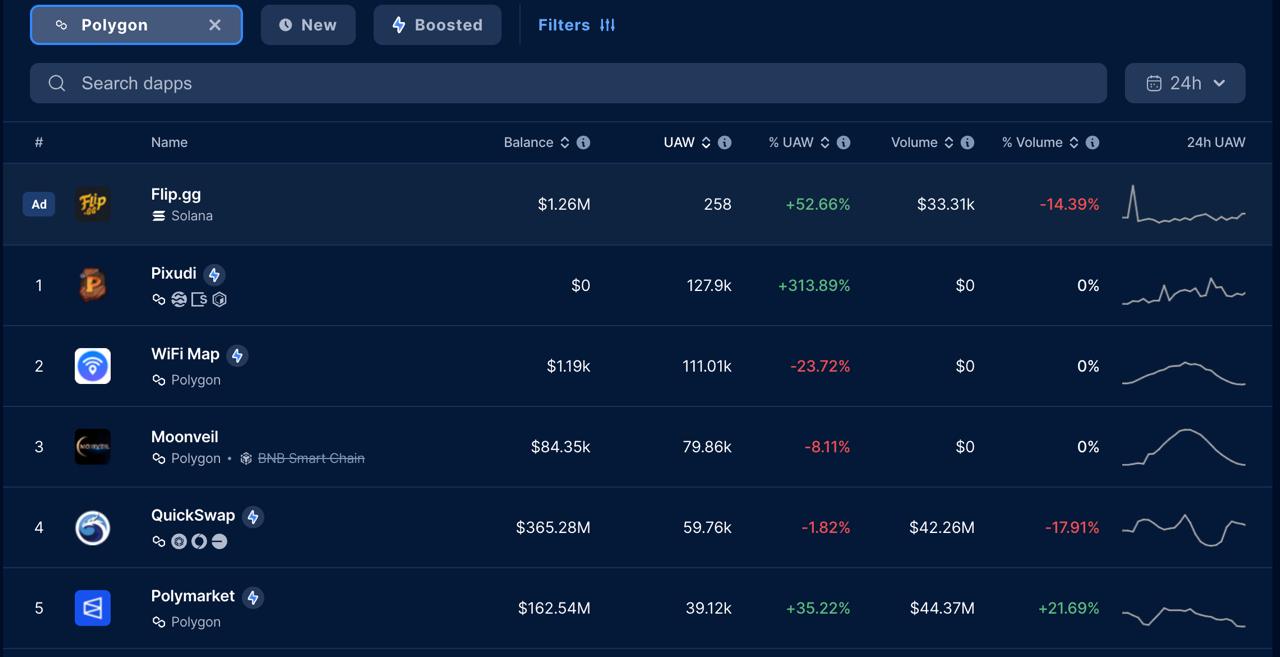This screenshot has width=1280, height=657.
Task: Click the Moonveil logo icon
Action: (x=92, y=447)
